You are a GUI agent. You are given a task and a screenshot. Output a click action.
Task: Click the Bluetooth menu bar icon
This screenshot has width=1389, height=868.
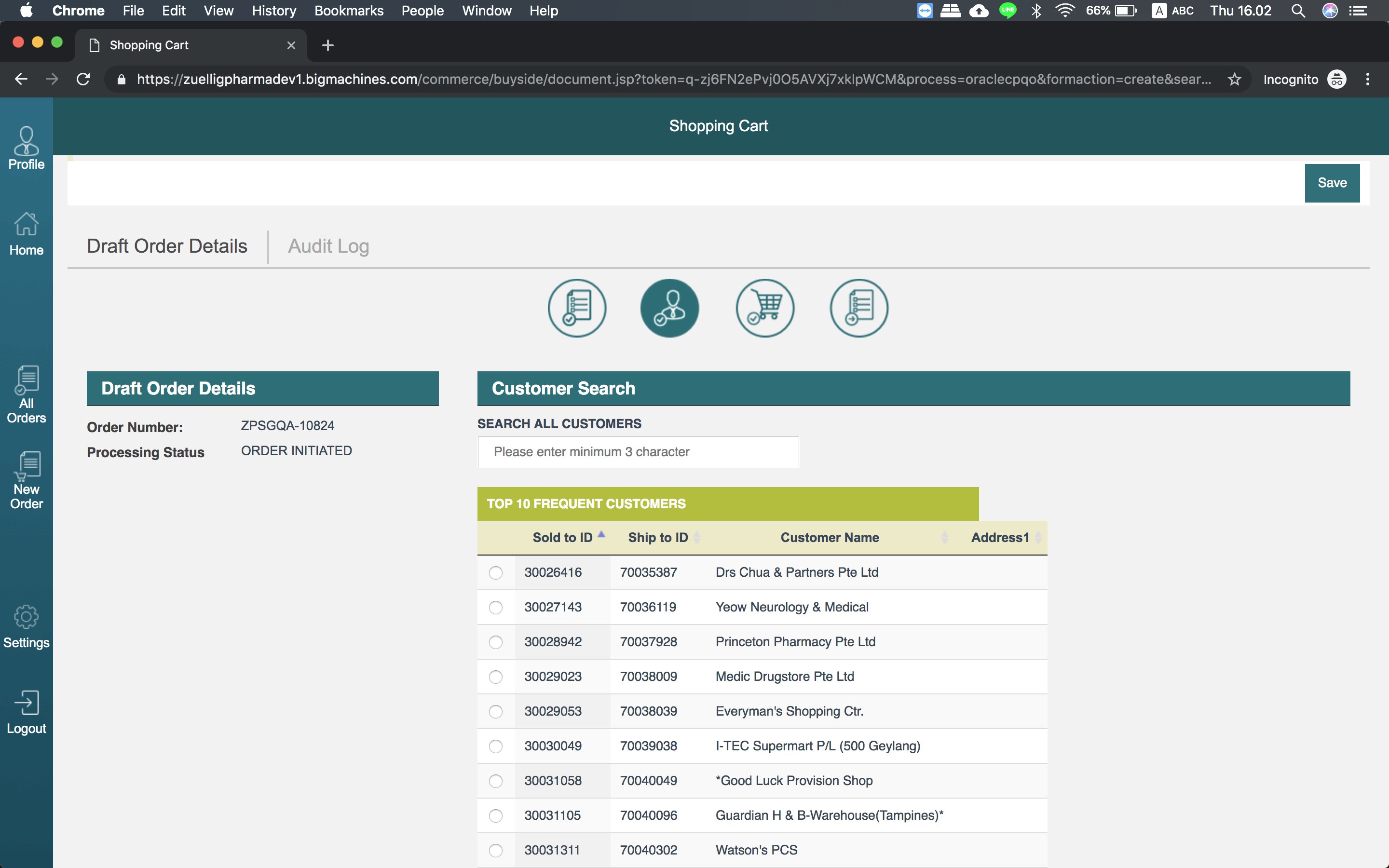tap(1036, 11)
